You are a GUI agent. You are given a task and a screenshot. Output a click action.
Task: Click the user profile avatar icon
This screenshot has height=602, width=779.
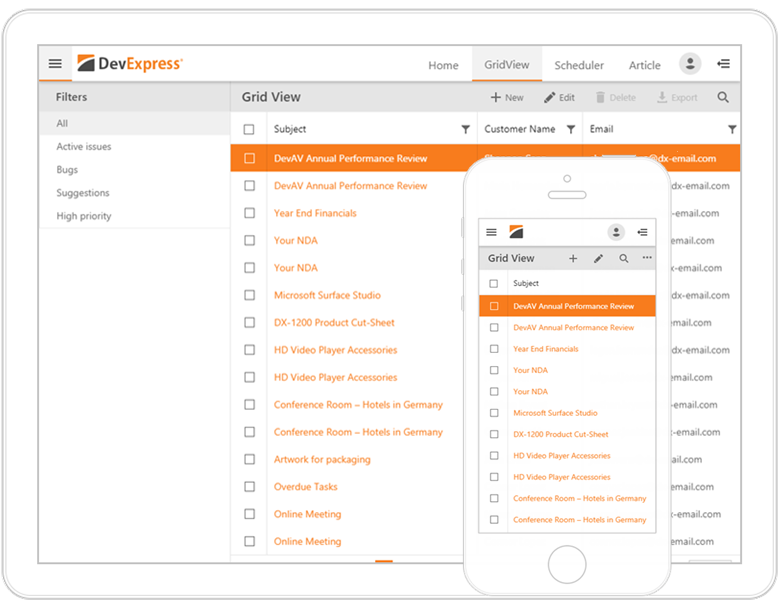[690, 64]
